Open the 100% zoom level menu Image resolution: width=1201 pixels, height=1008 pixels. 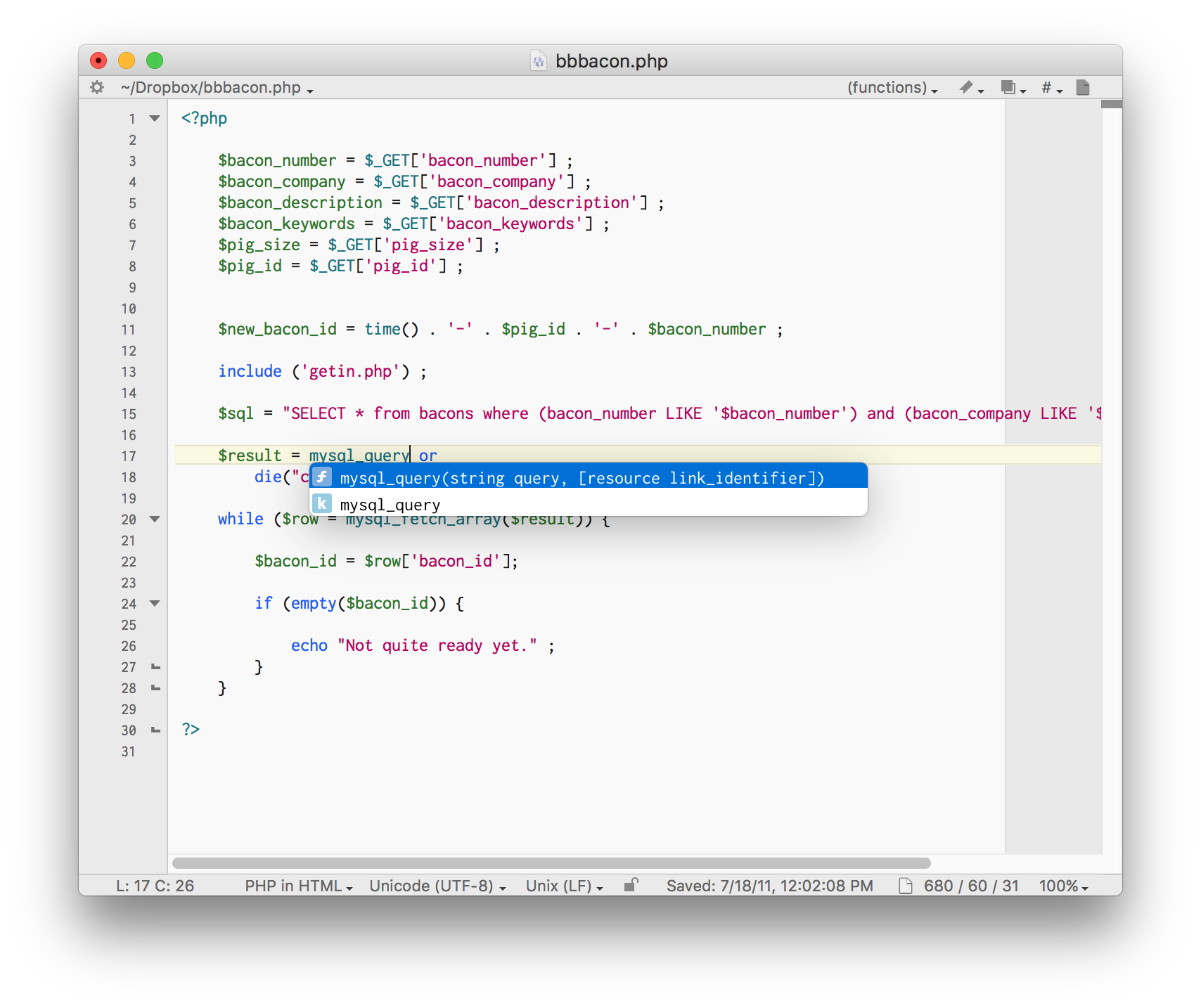1063,886
